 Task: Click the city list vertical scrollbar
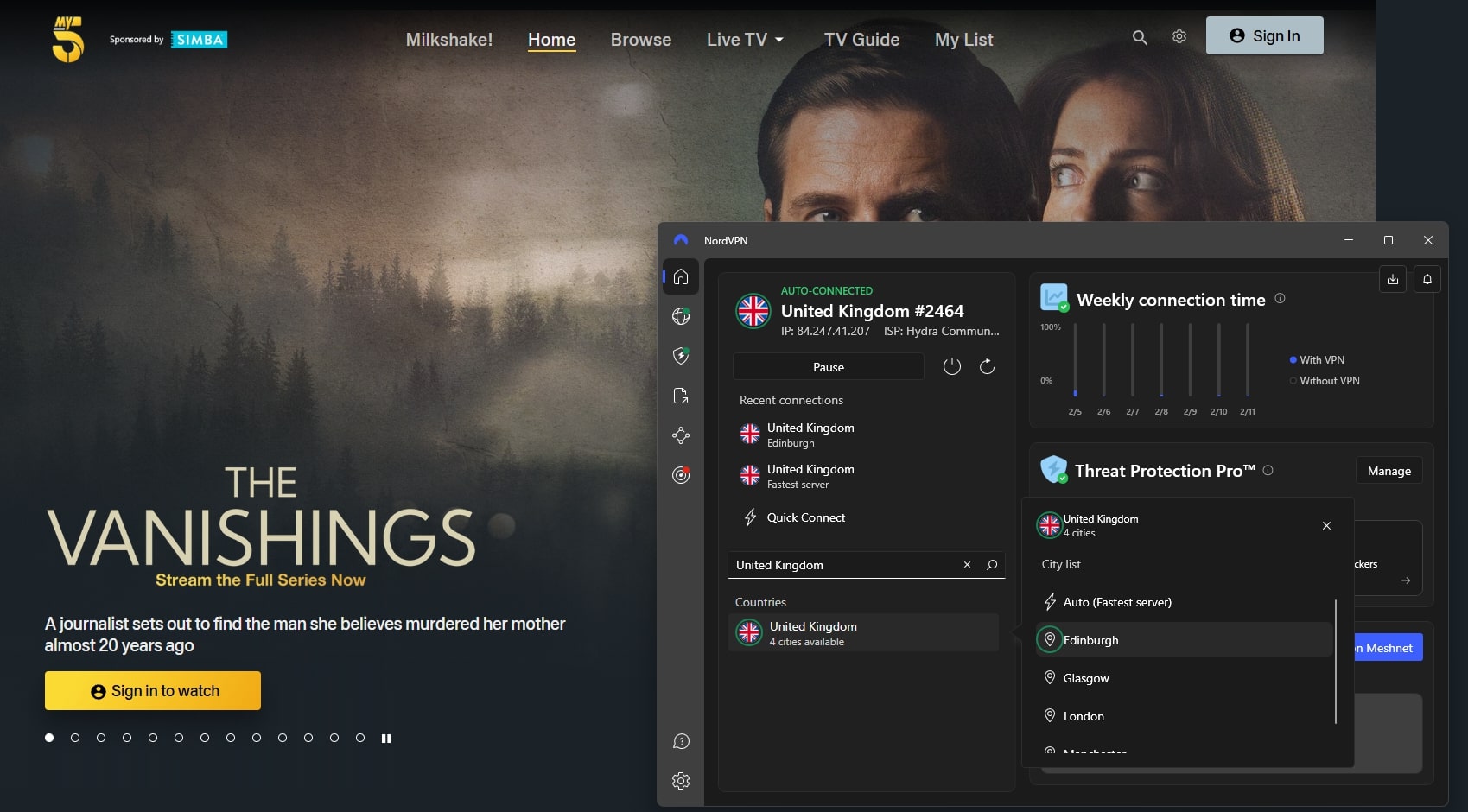1336,662
